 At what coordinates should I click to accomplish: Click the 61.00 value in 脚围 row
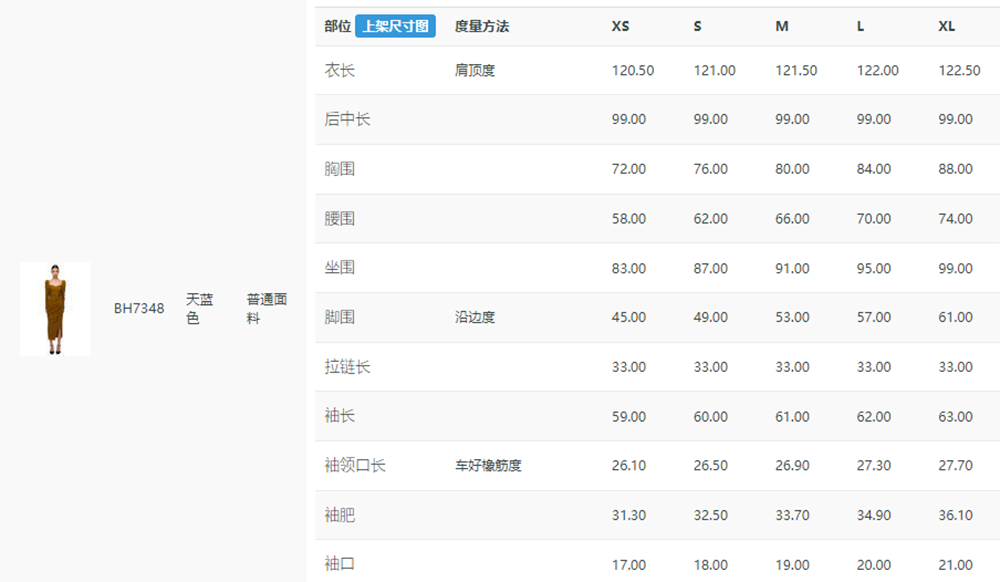coord(955,317)
